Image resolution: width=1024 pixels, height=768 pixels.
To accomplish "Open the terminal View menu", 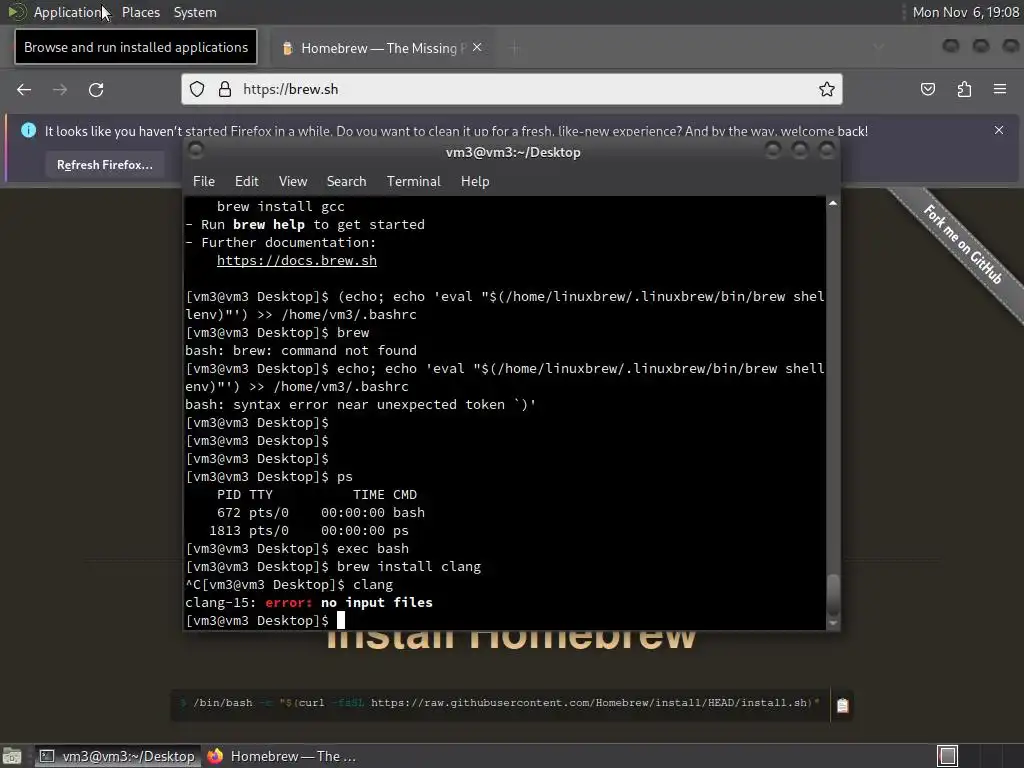I will click(293, 182).
